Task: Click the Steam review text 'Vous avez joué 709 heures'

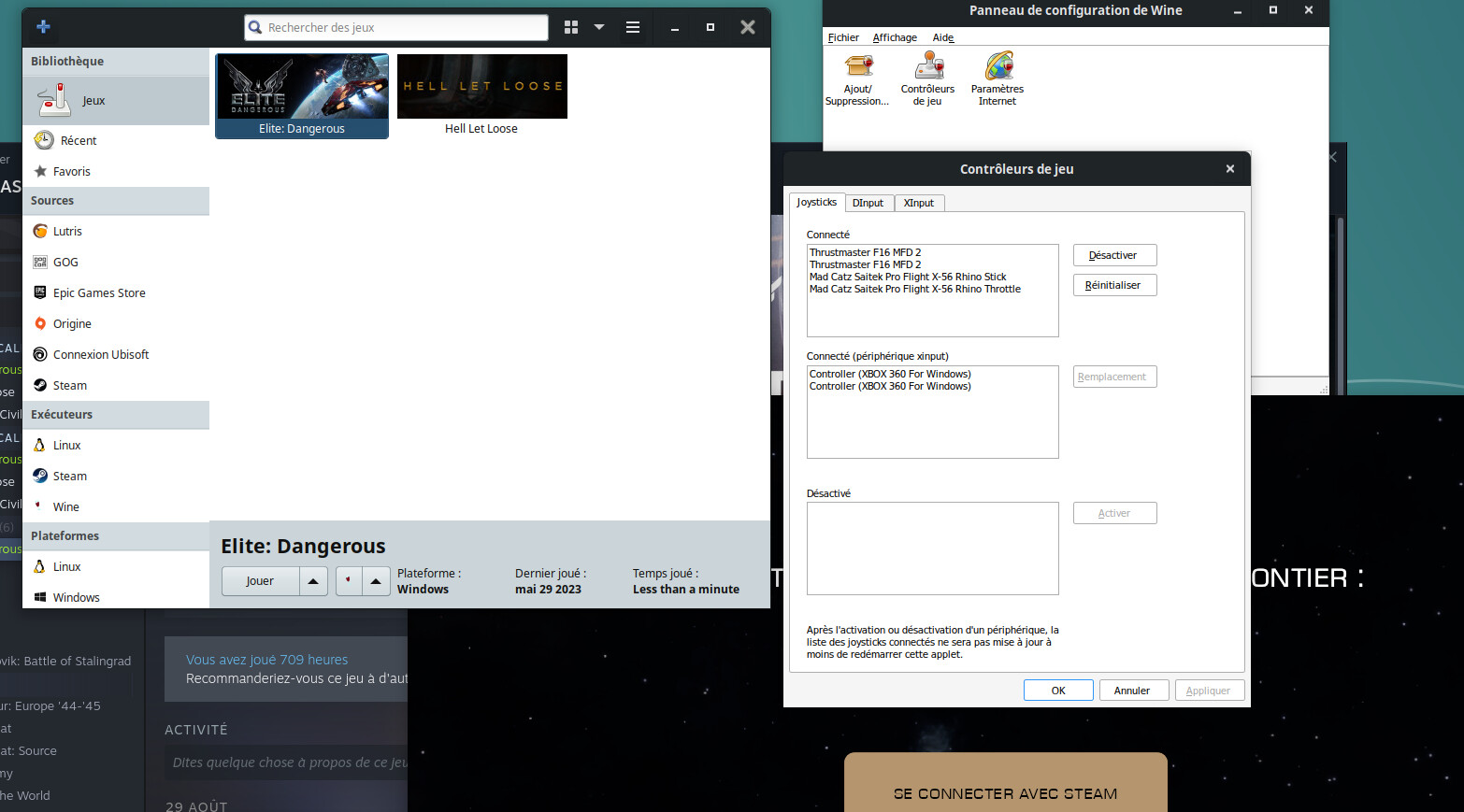Action: 267,660
